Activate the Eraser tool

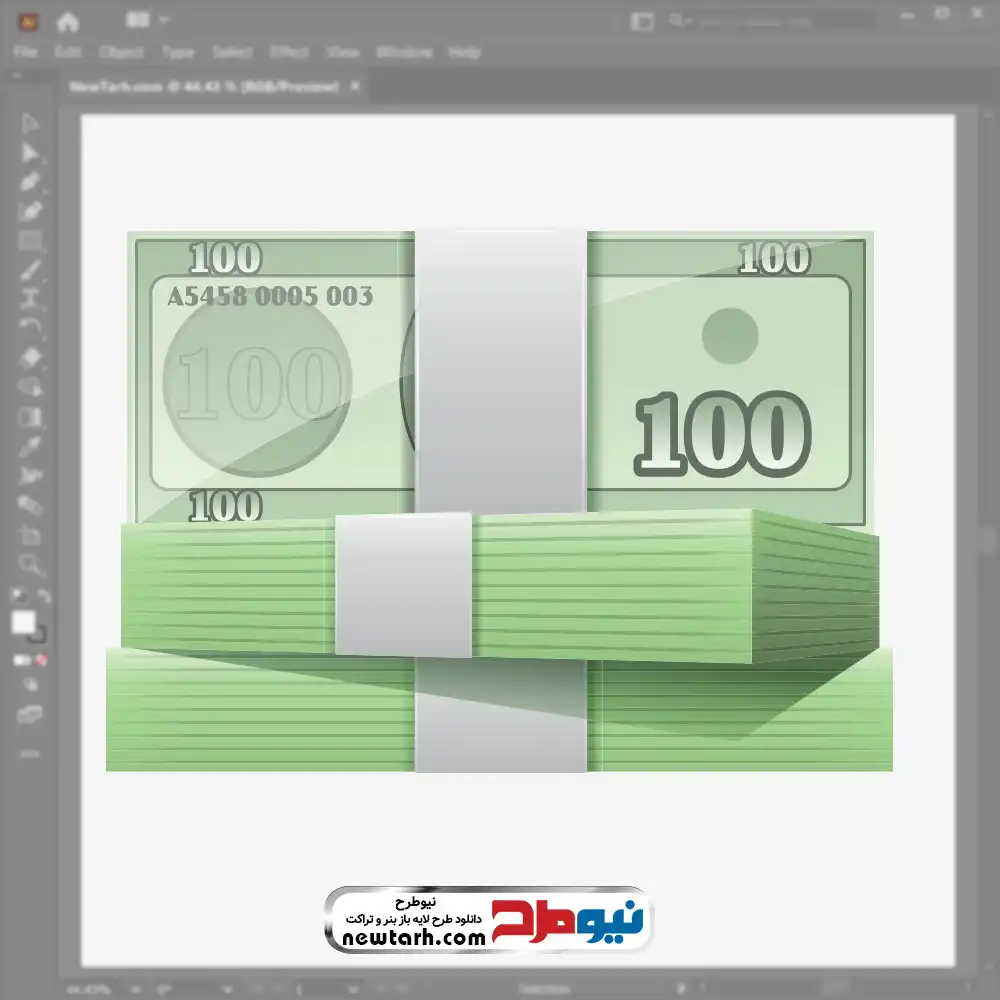click(30, 357)
